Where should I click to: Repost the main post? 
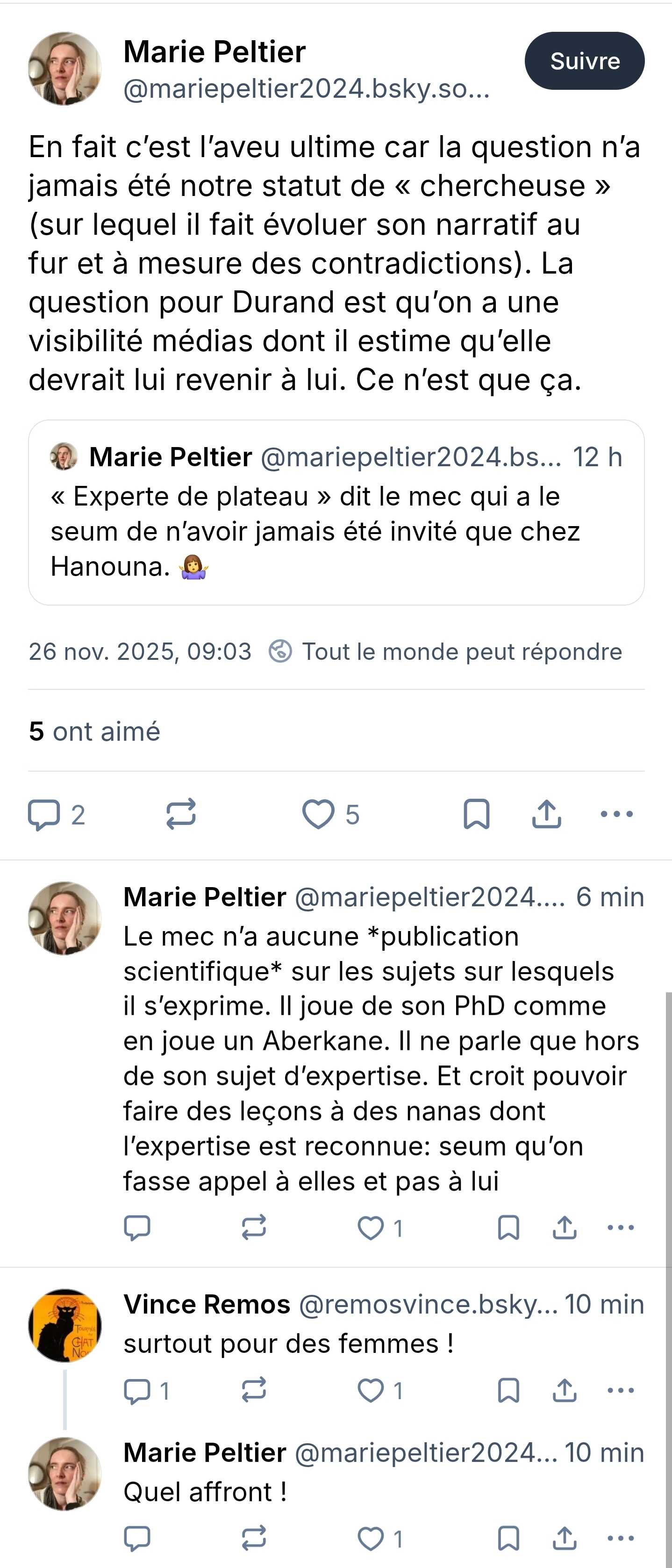click(181, 815)
